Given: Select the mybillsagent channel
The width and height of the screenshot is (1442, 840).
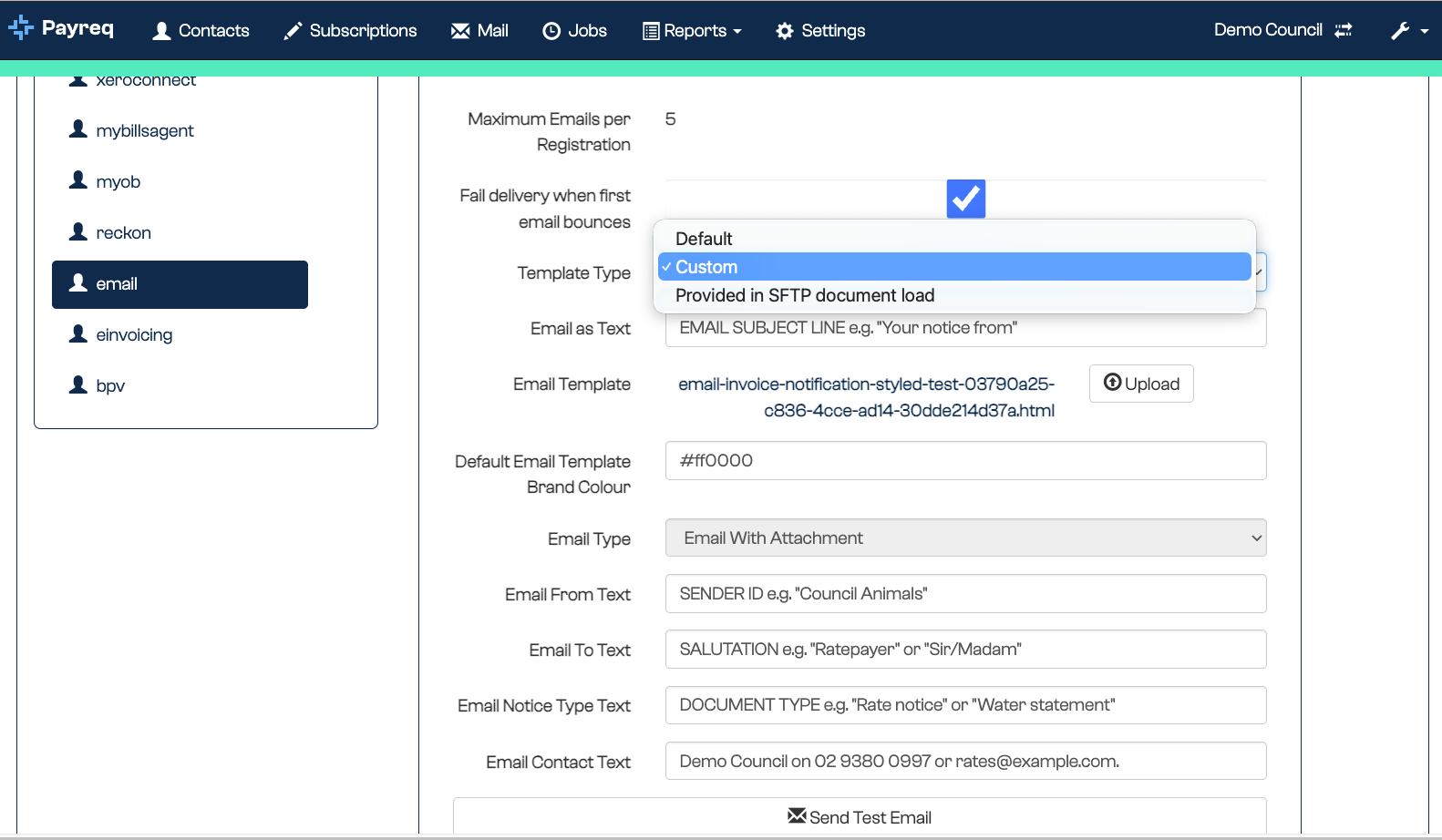Looking at the screenshot, I should click(x=180, y=130).
